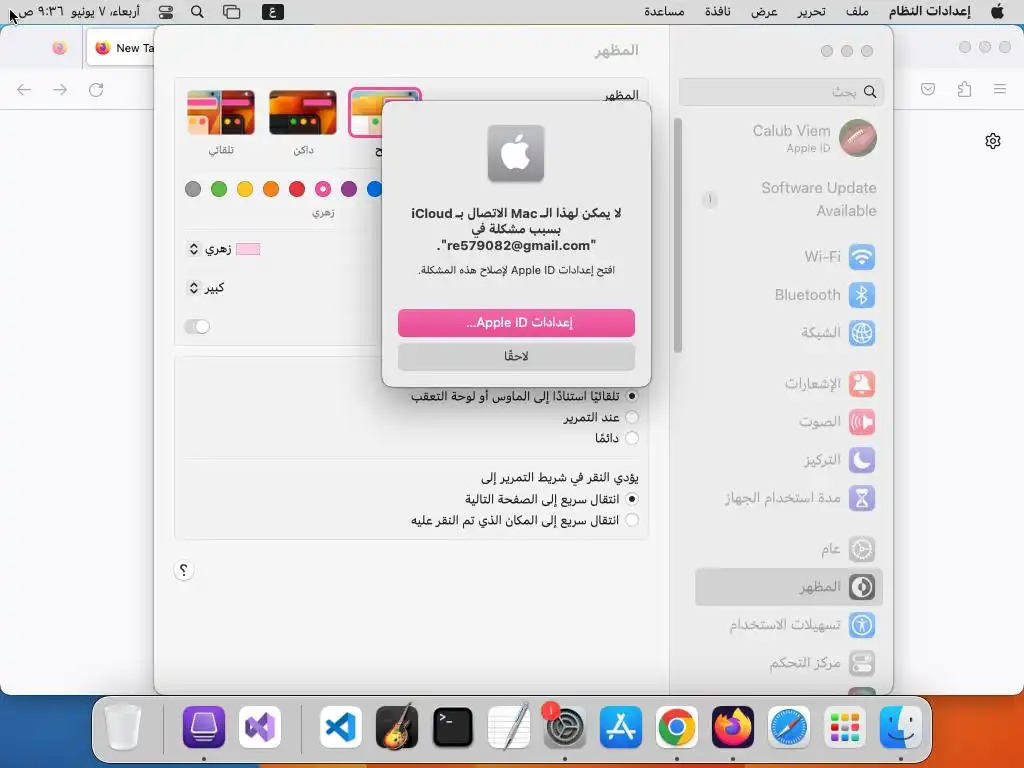1024x768 pixels.
Task: Choose the purple accent color
Action: (349, 189)
